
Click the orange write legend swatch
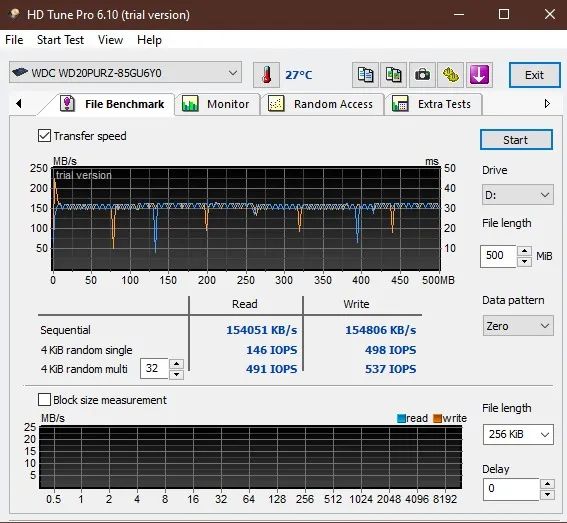[437, 418]
